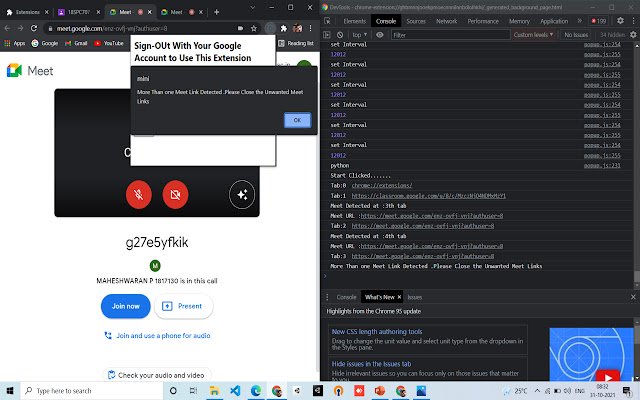The image size is (640, 400).
Task: Open the Reading list
Action: (296, 43)
